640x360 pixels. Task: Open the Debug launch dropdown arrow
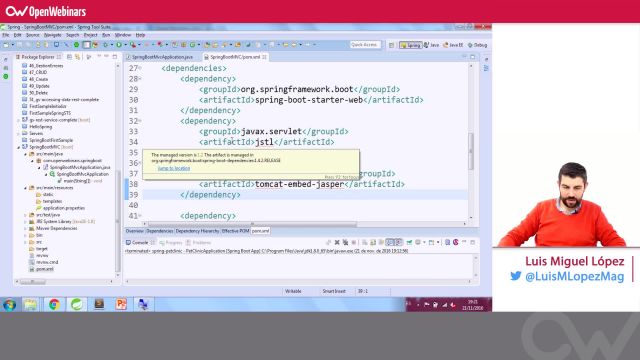(x=111, y=45)
